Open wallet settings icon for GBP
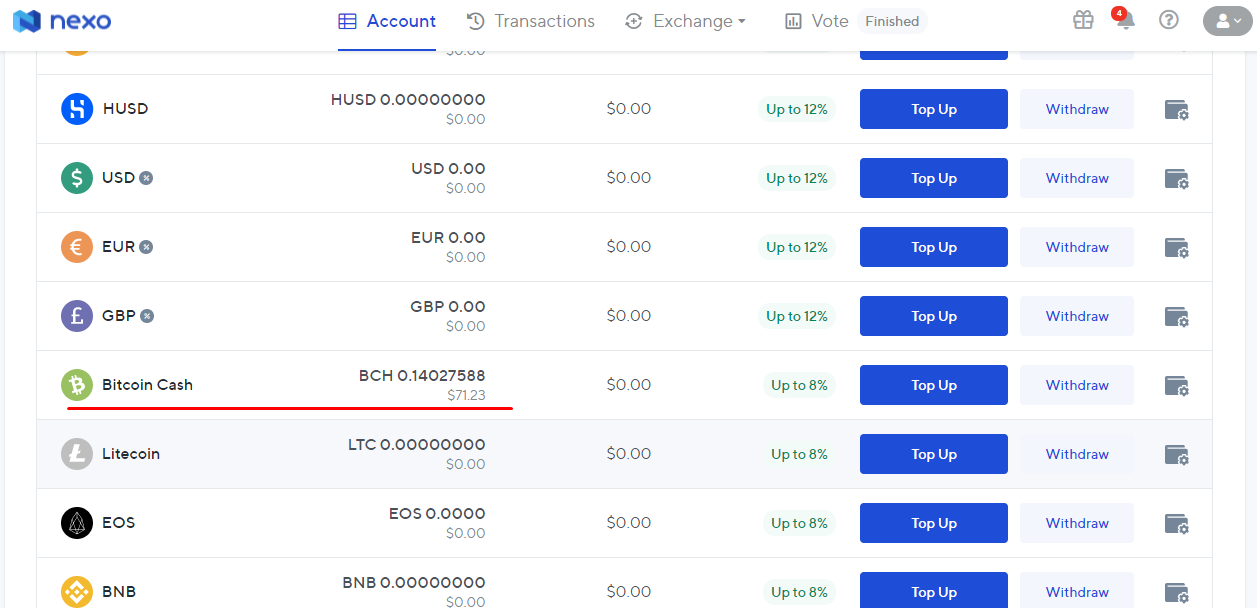Viewport: 1257px width, 608px height. coord(1177,316)
